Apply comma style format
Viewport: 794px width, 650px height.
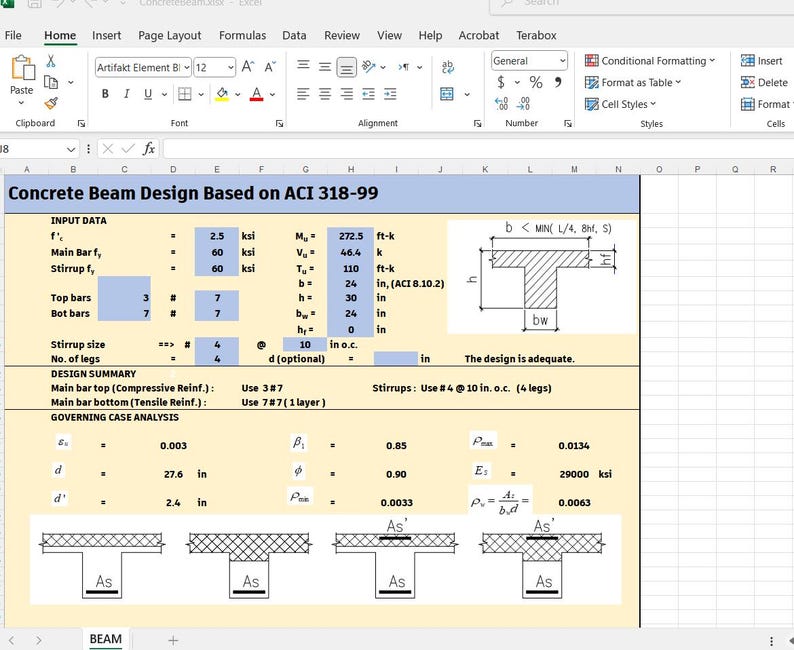coord(558,82)
